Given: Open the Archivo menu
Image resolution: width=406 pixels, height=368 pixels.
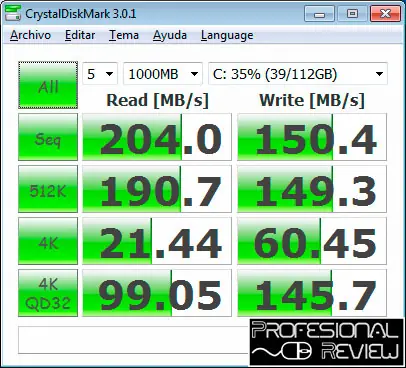Looking at the screenshot, I should coord(30,35).
